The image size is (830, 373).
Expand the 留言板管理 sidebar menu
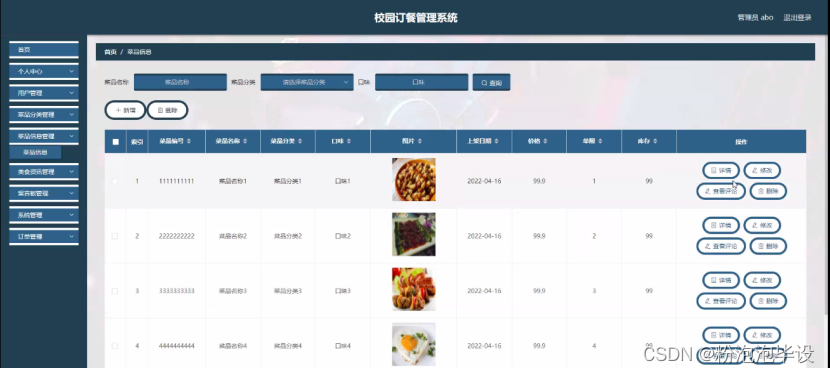[44, 194]
